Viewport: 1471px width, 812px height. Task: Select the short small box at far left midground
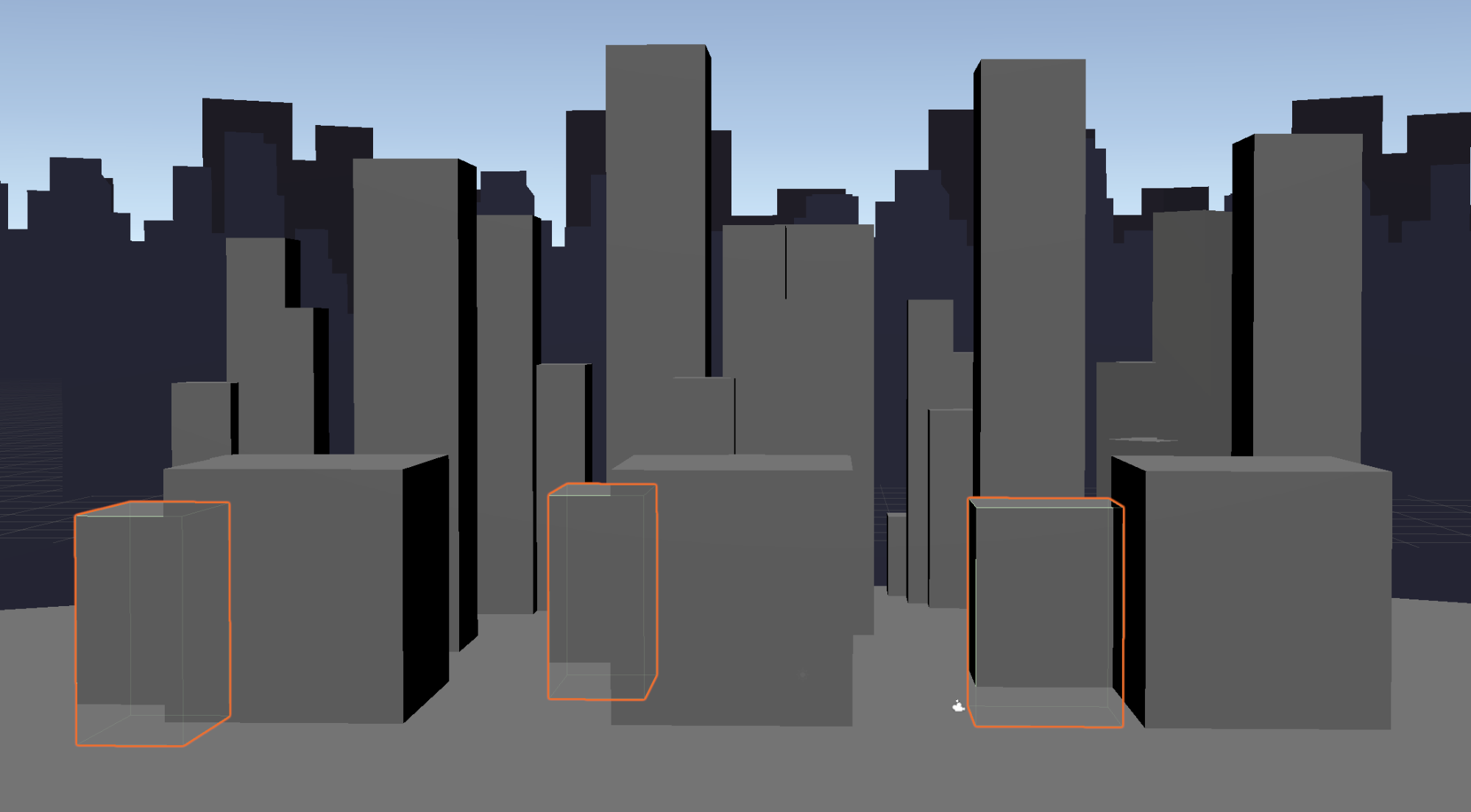(200, 421)
